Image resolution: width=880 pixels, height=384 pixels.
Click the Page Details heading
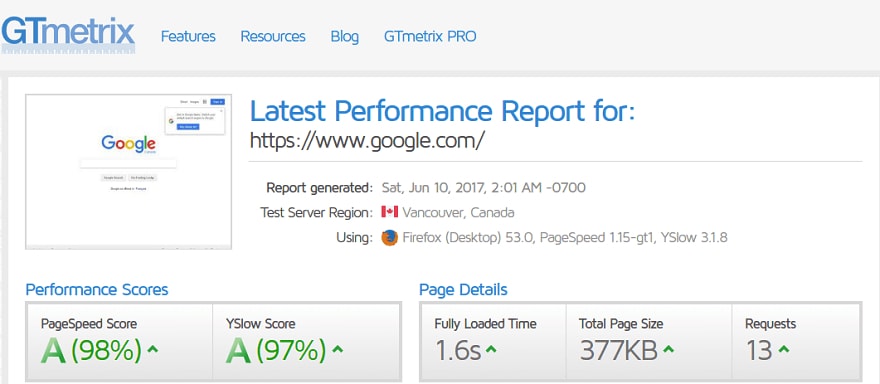463,290
